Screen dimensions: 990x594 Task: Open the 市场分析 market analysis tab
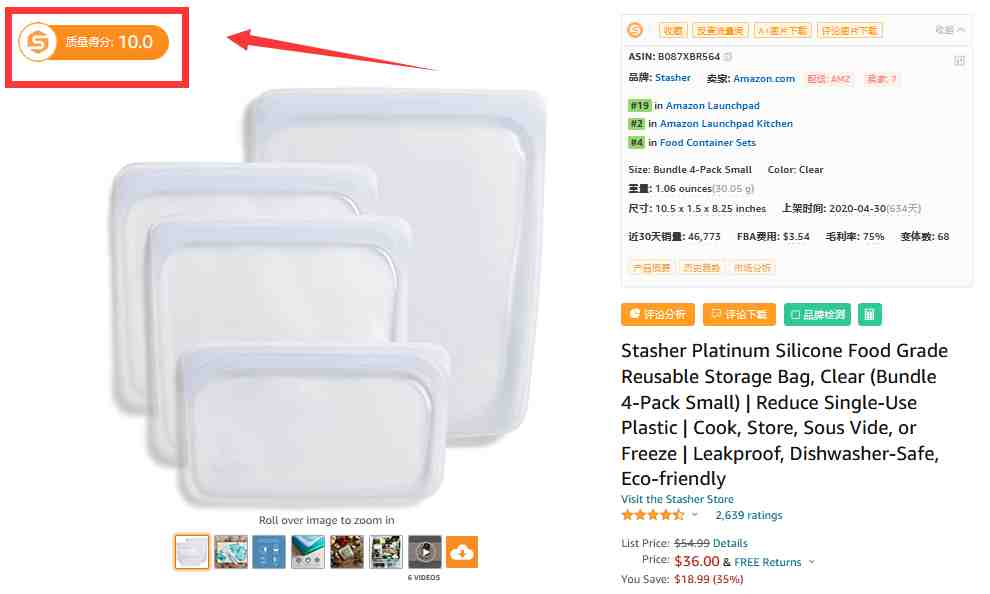(752, 268)
